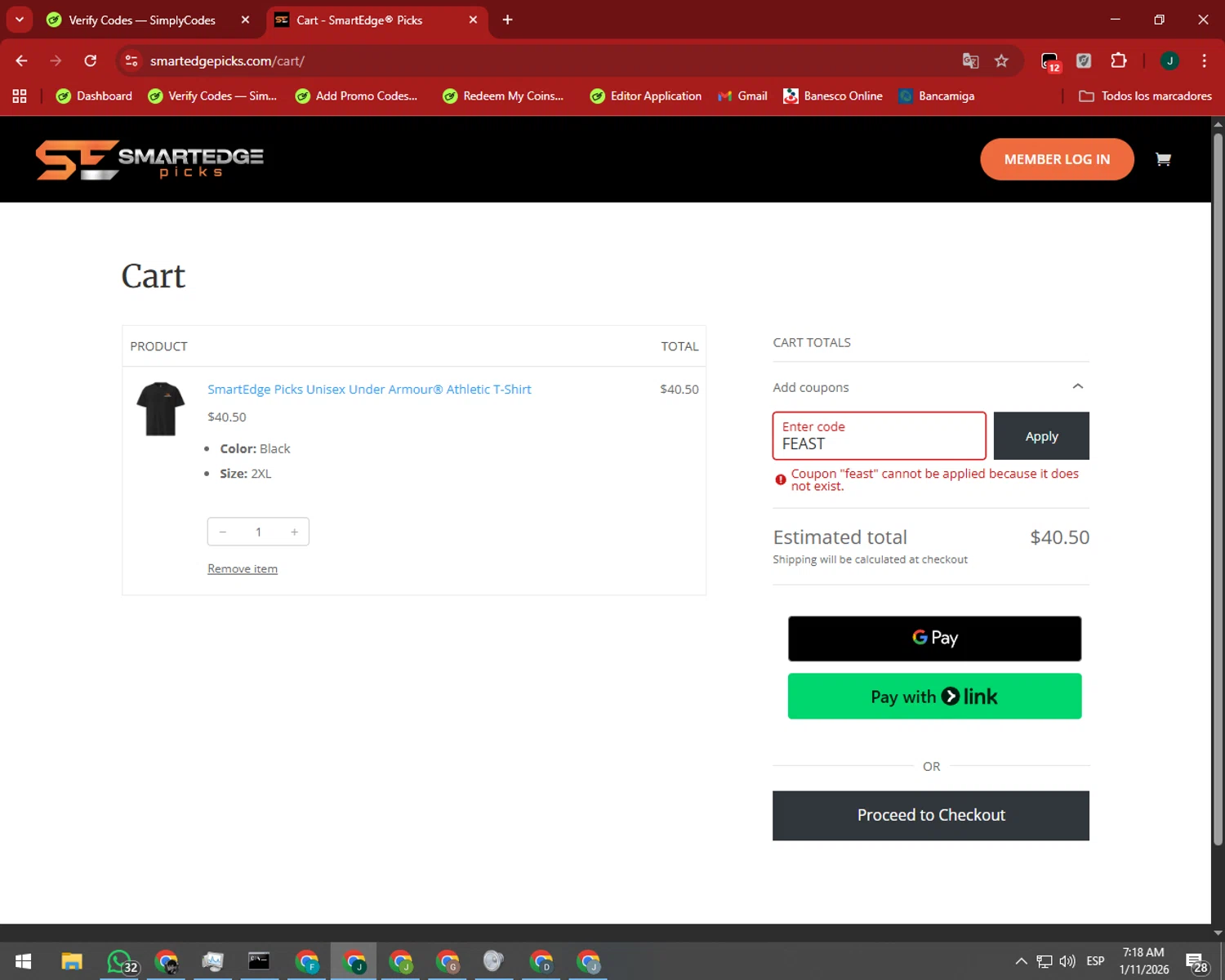Click the ESP language indicator
Screen dimensions: 1225x980
tap(1095, 961)
